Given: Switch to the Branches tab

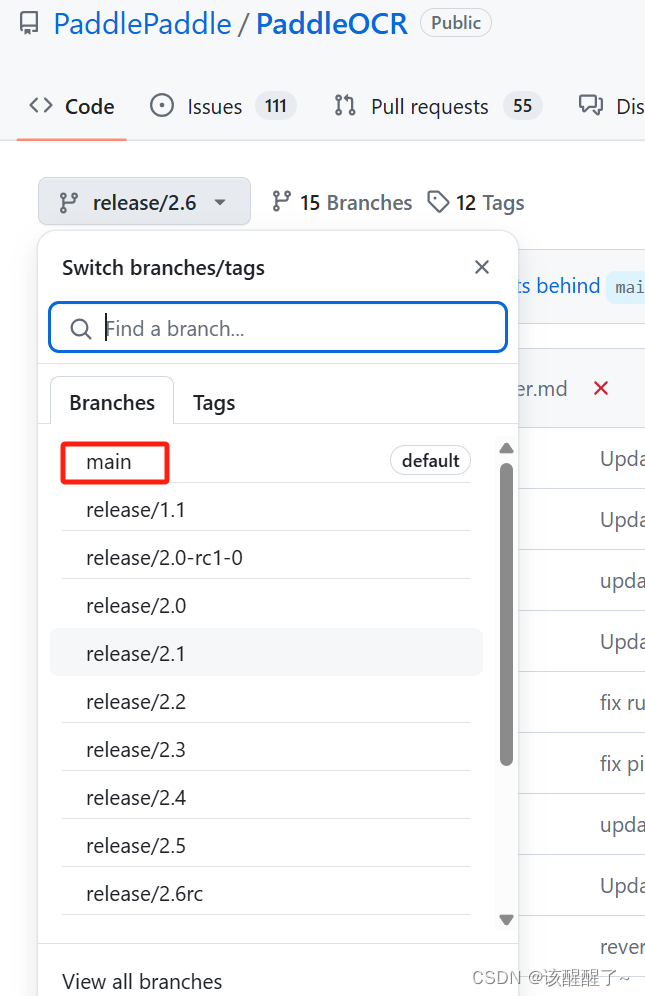Looking at the screenshot, I should (x=111, y=402).
